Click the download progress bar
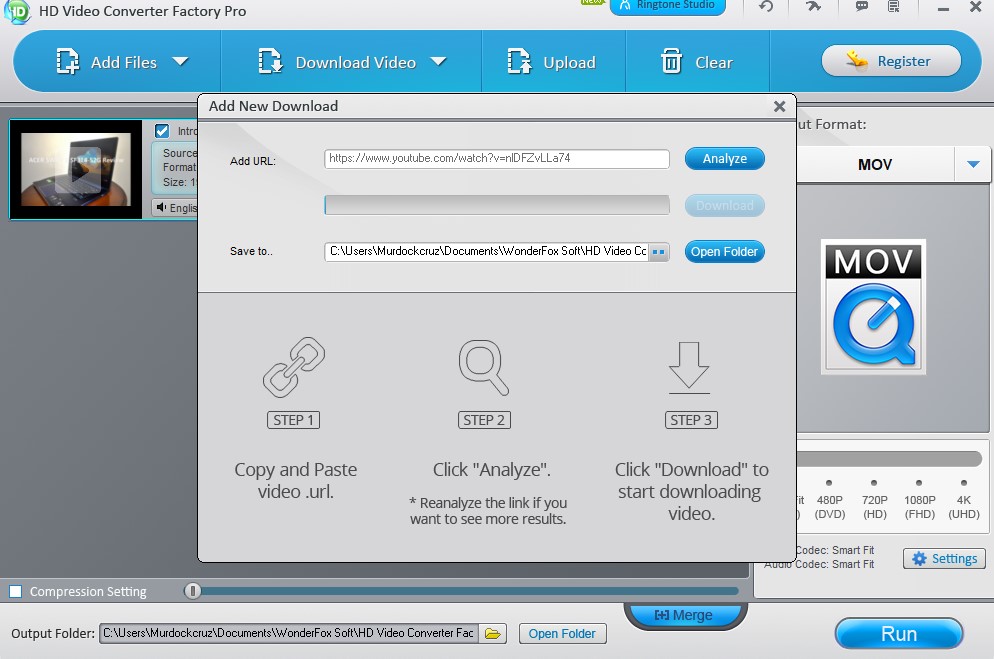The height and width of the screenshot is (659, 994). pos(496,205)
